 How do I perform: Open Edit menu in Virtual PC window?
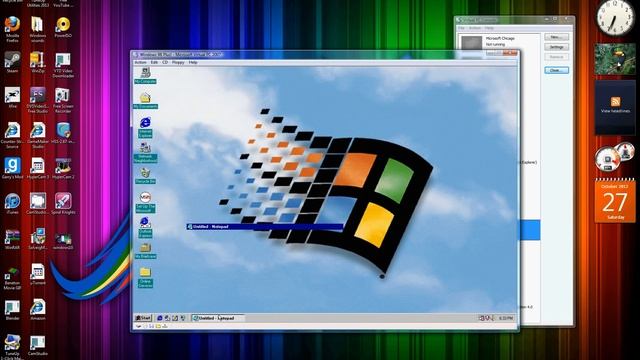(x=154, y=62)
